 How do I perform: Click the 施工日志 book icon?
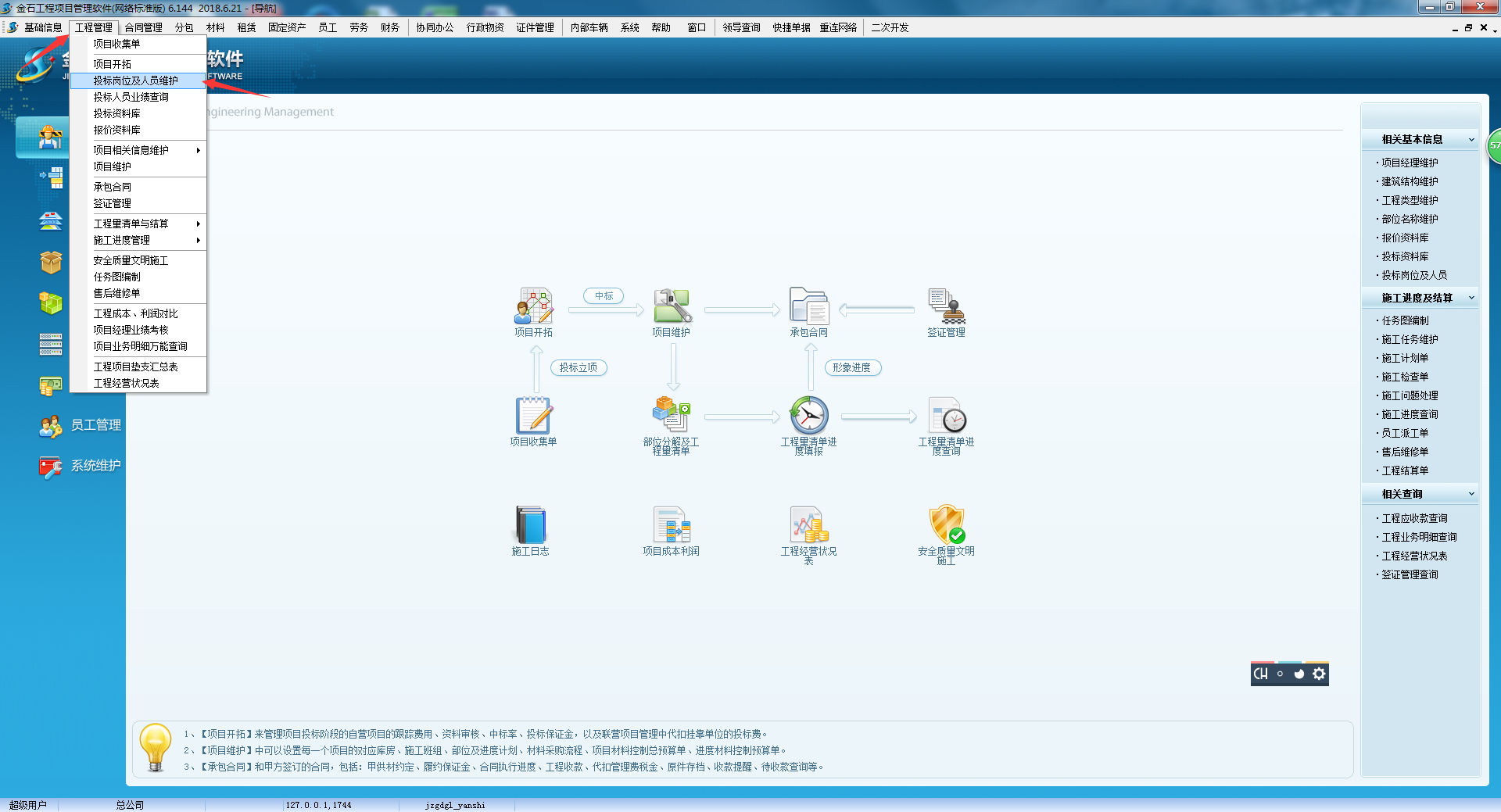(531, 525)
